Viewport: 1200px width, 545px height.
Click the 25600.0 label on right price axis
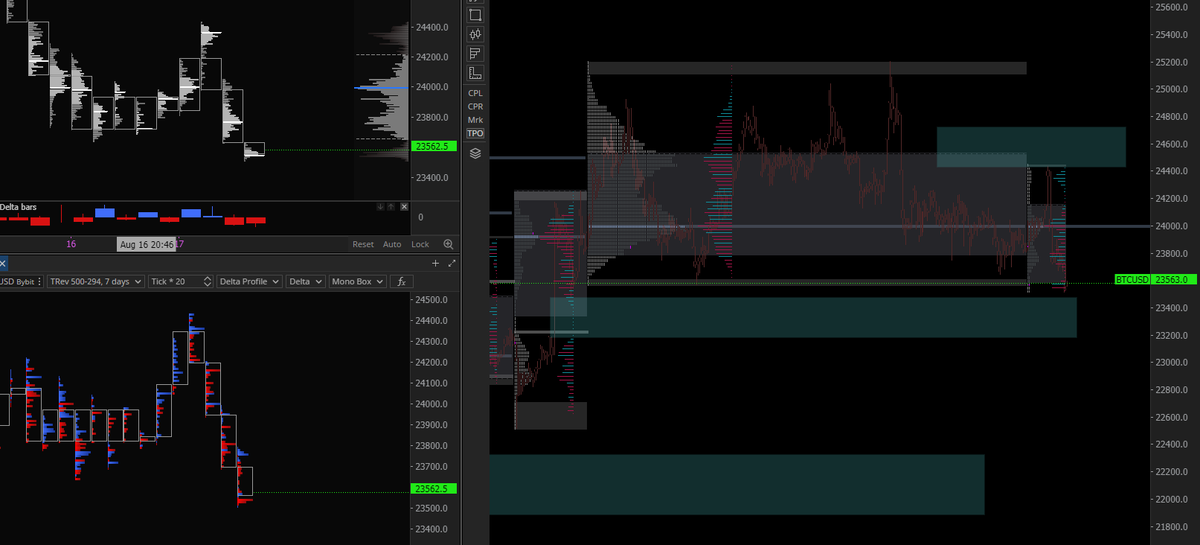tap(1173, 7)
